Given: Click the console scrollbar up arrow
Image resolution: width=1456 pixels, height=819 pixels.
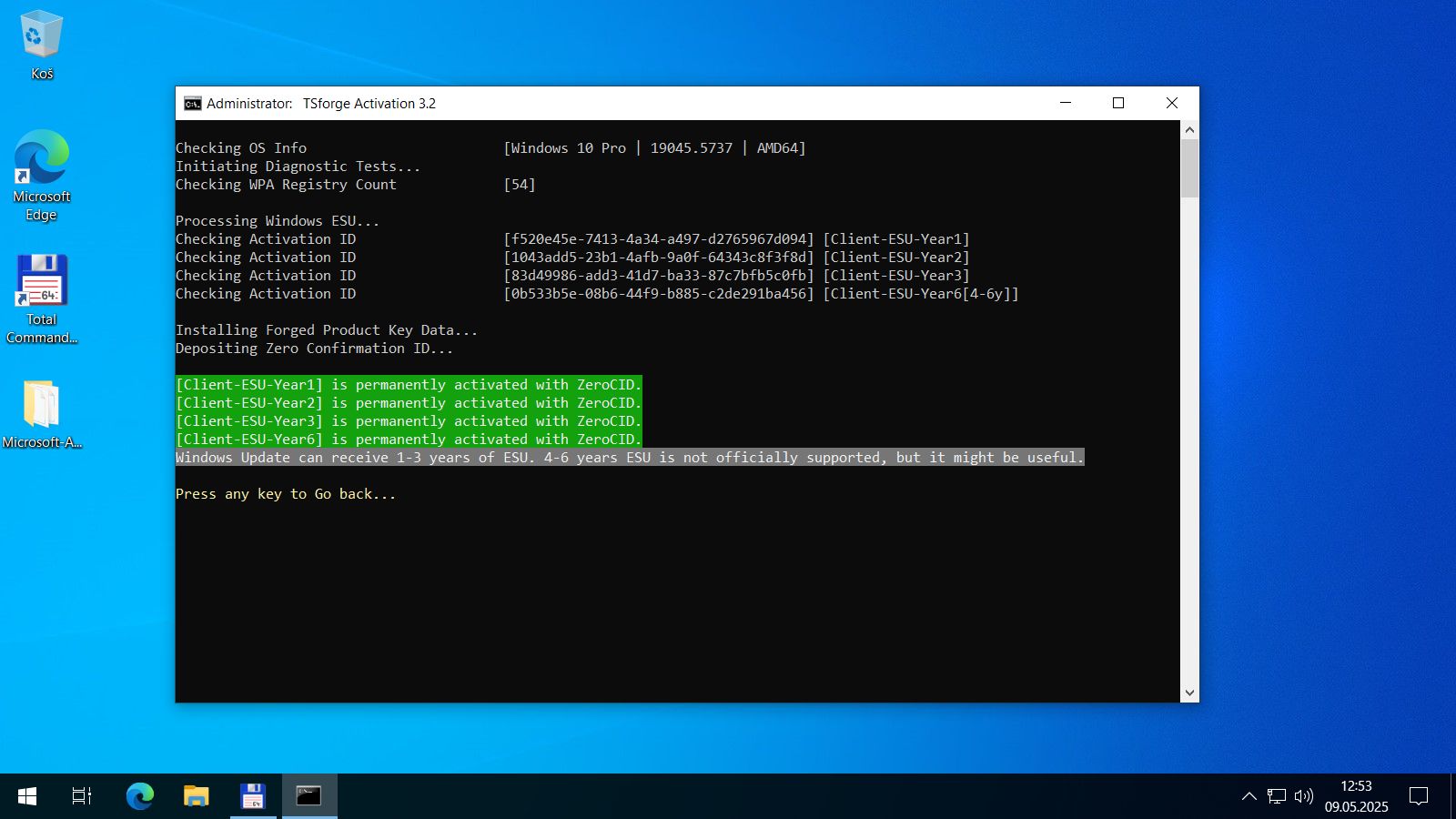Looking at the screenshot, I should tap(1189, 130).
